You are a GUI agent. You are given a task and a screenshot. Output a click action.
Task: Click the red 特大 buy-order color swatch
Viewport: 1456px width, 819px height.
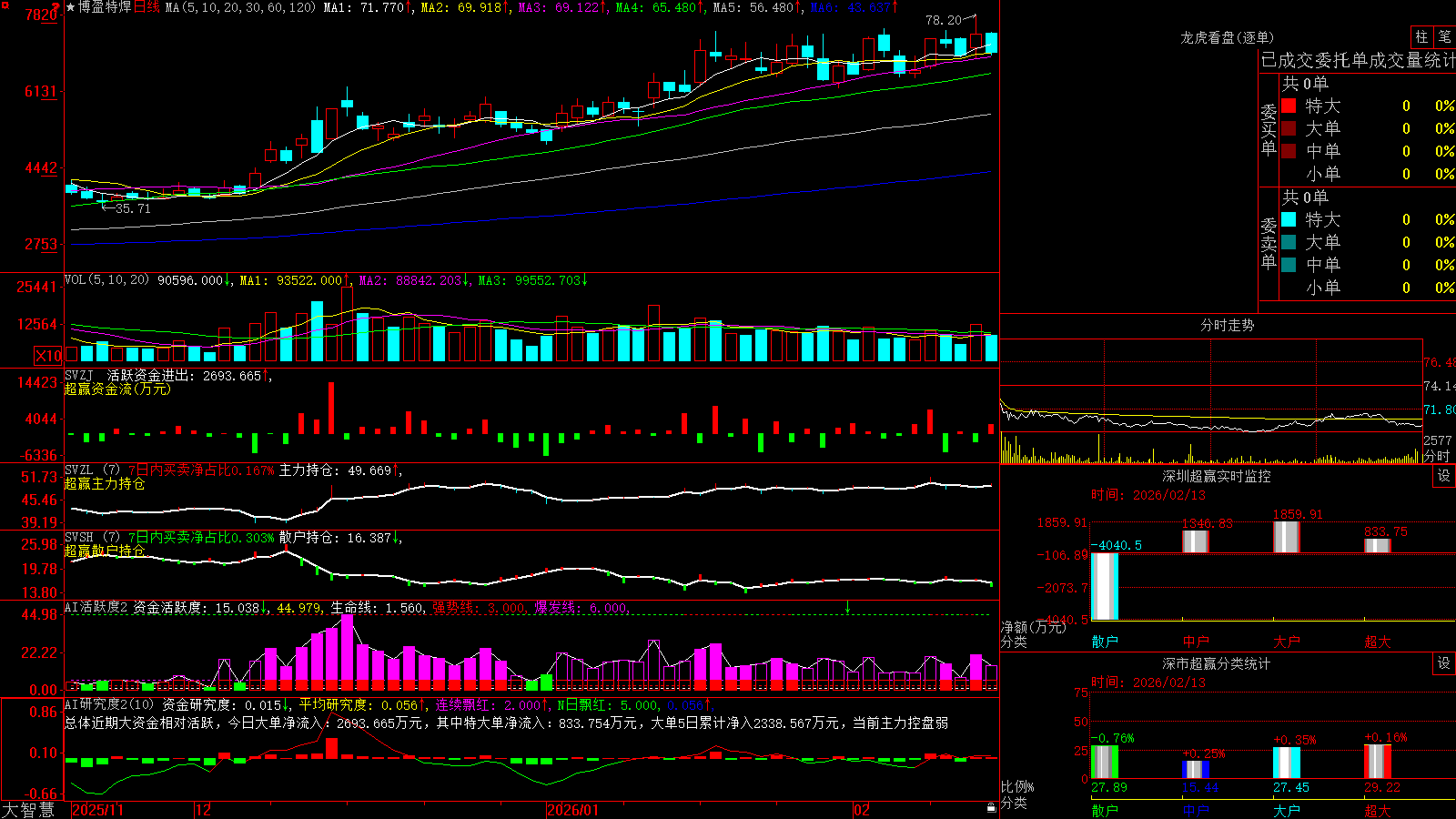(1289, 106)
